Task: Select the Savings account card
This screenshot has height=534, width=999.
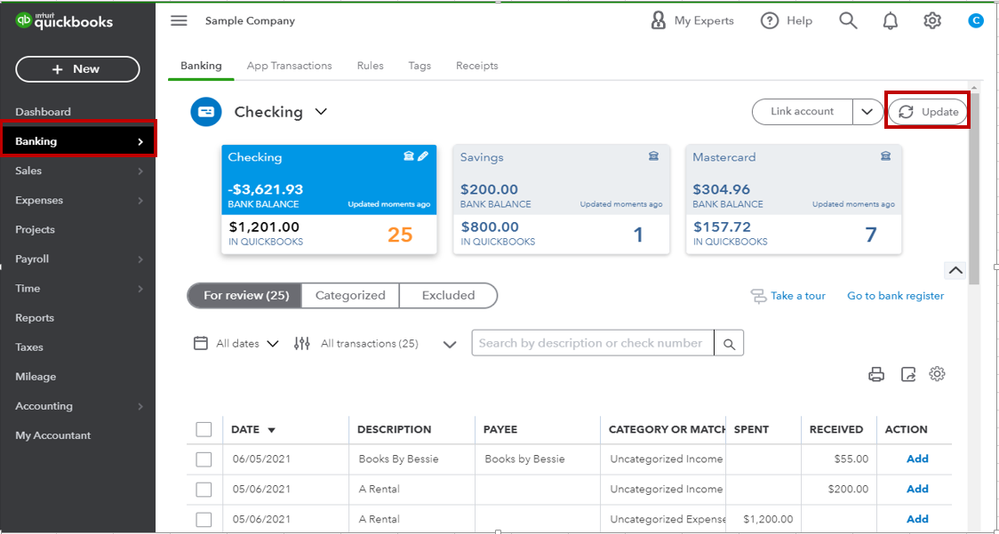Action: (561, 199)
